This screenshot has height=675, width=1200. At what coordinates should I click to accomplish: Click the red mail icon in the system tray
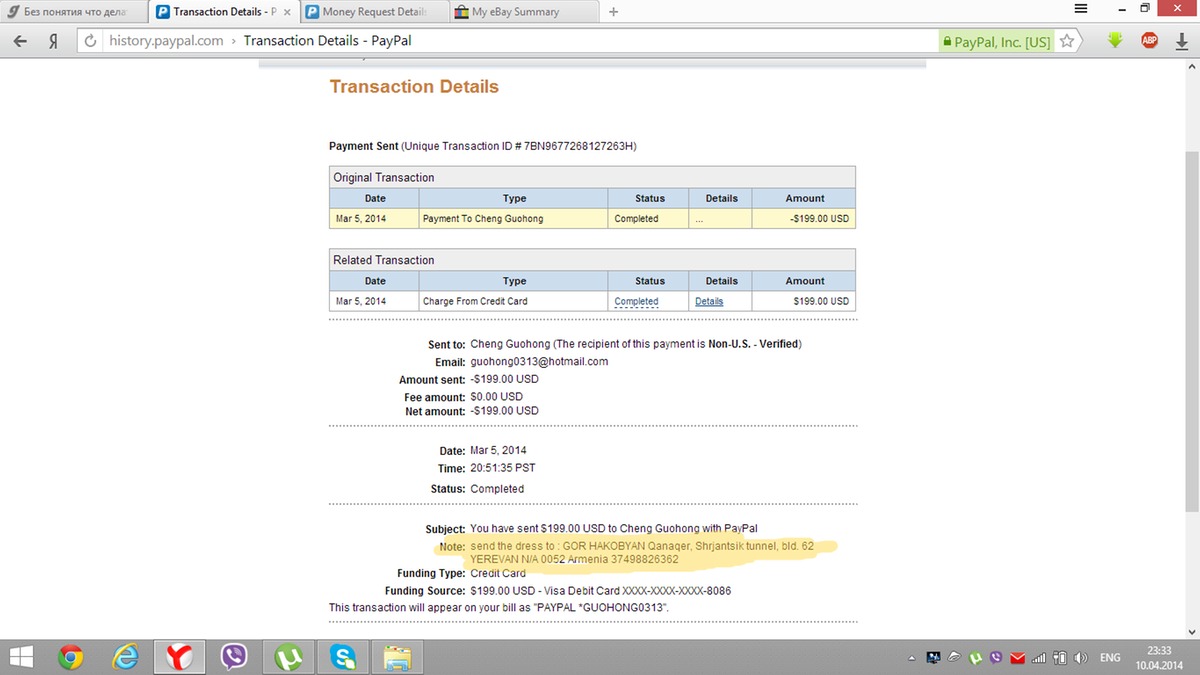click(x=1018, y=658)
